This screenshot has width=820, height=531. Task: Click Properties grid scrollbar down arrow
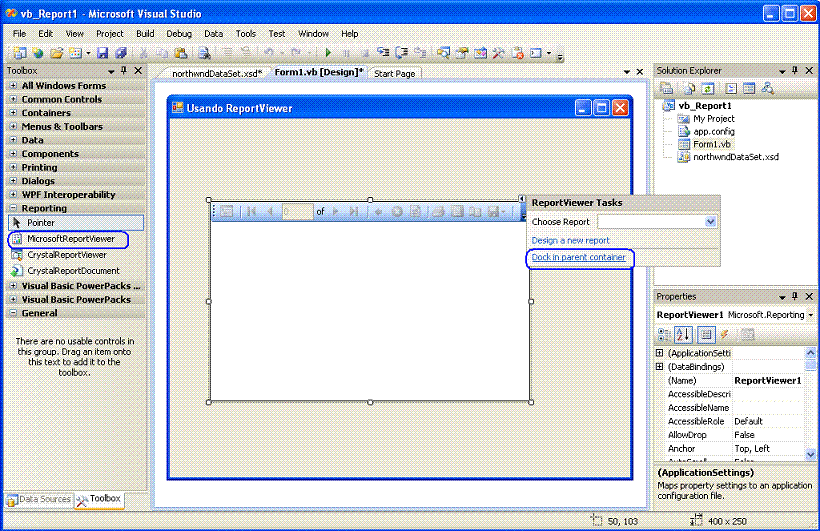(811, 455)
